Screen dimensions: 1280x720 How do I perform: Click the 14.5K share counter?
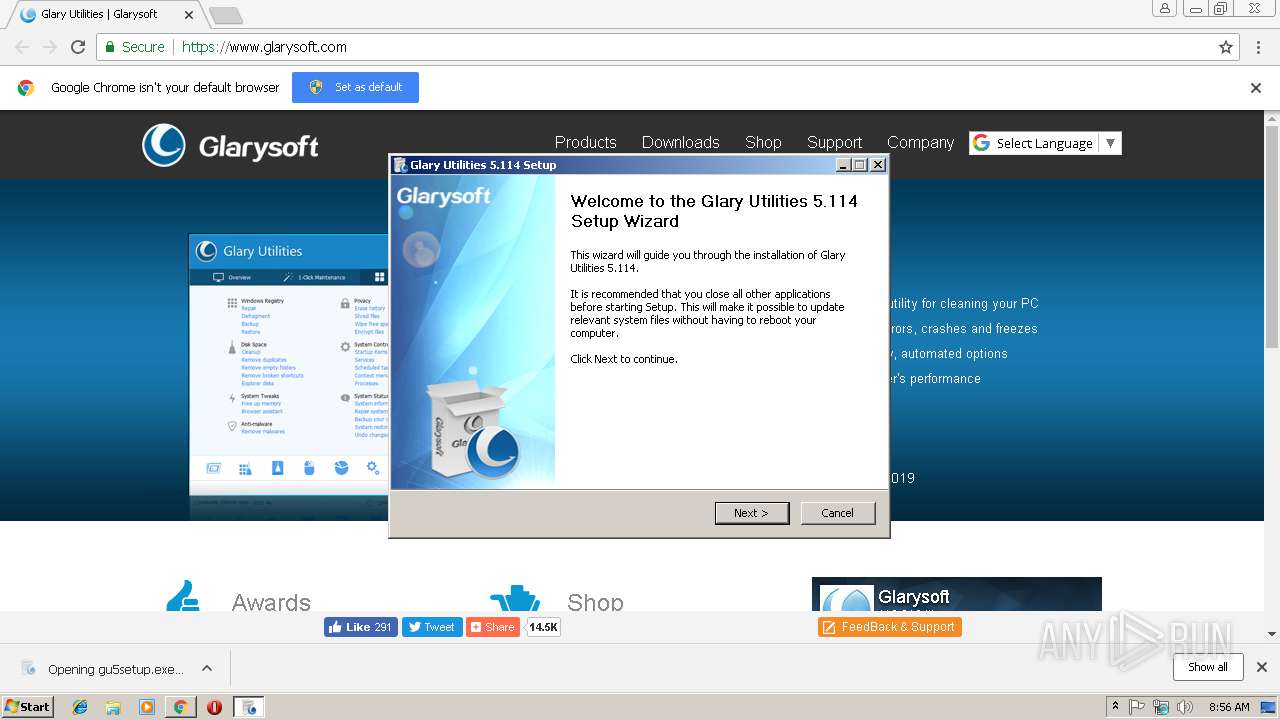click(544, 627)
